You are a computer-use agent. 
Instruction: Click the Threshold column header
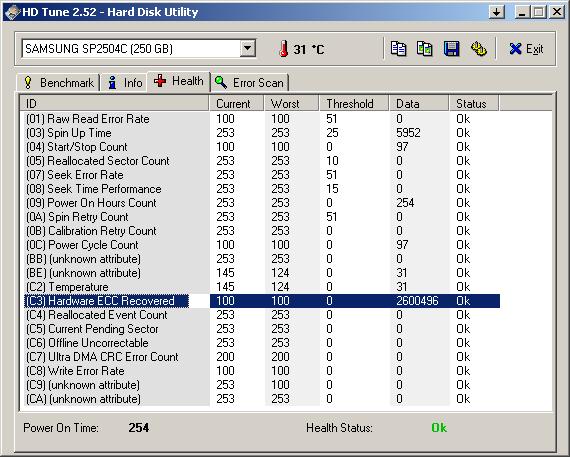click(x=354, y=104)
